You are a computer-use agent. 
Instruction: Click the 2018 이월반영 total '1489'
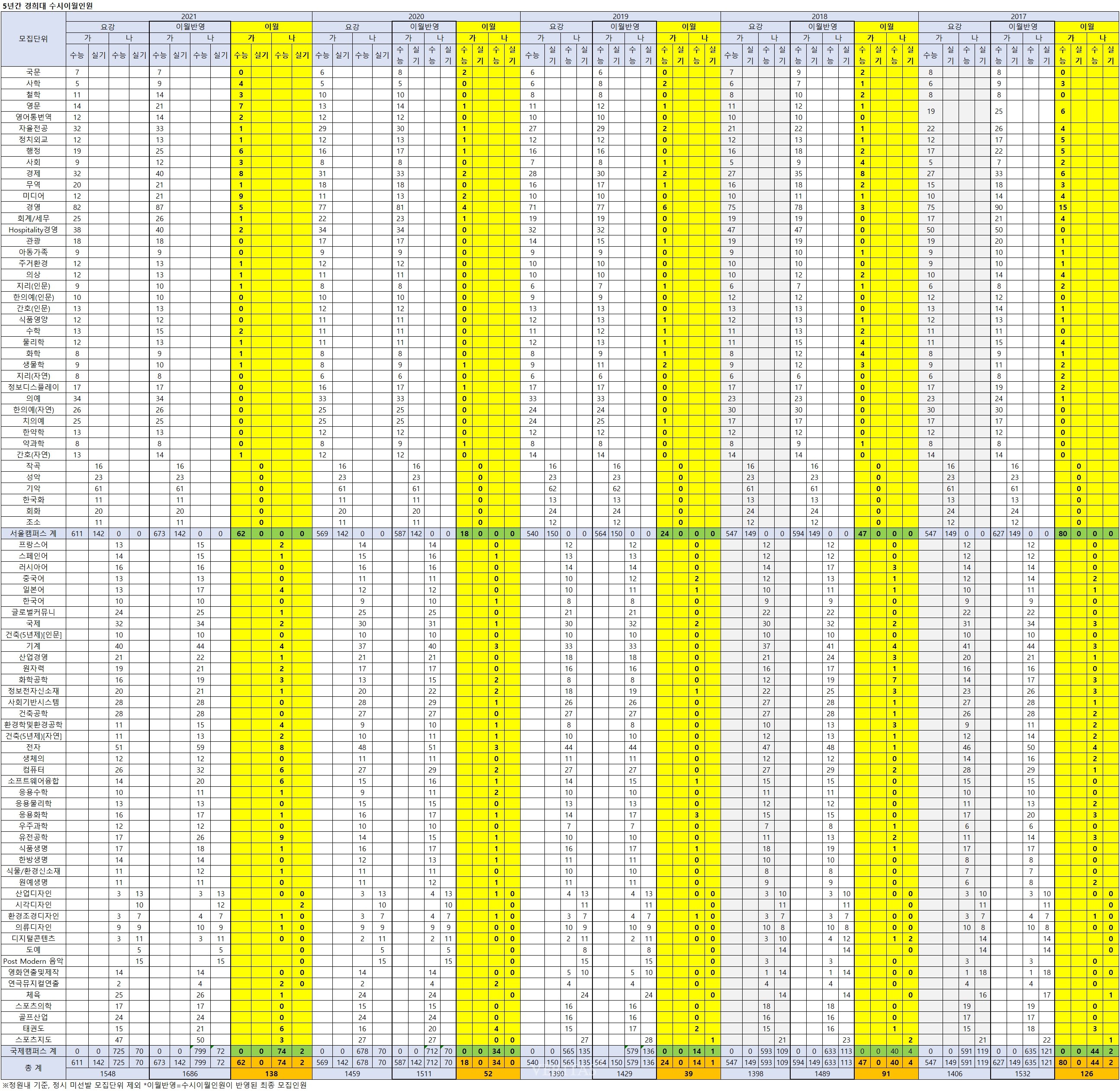pos(822,1074)
